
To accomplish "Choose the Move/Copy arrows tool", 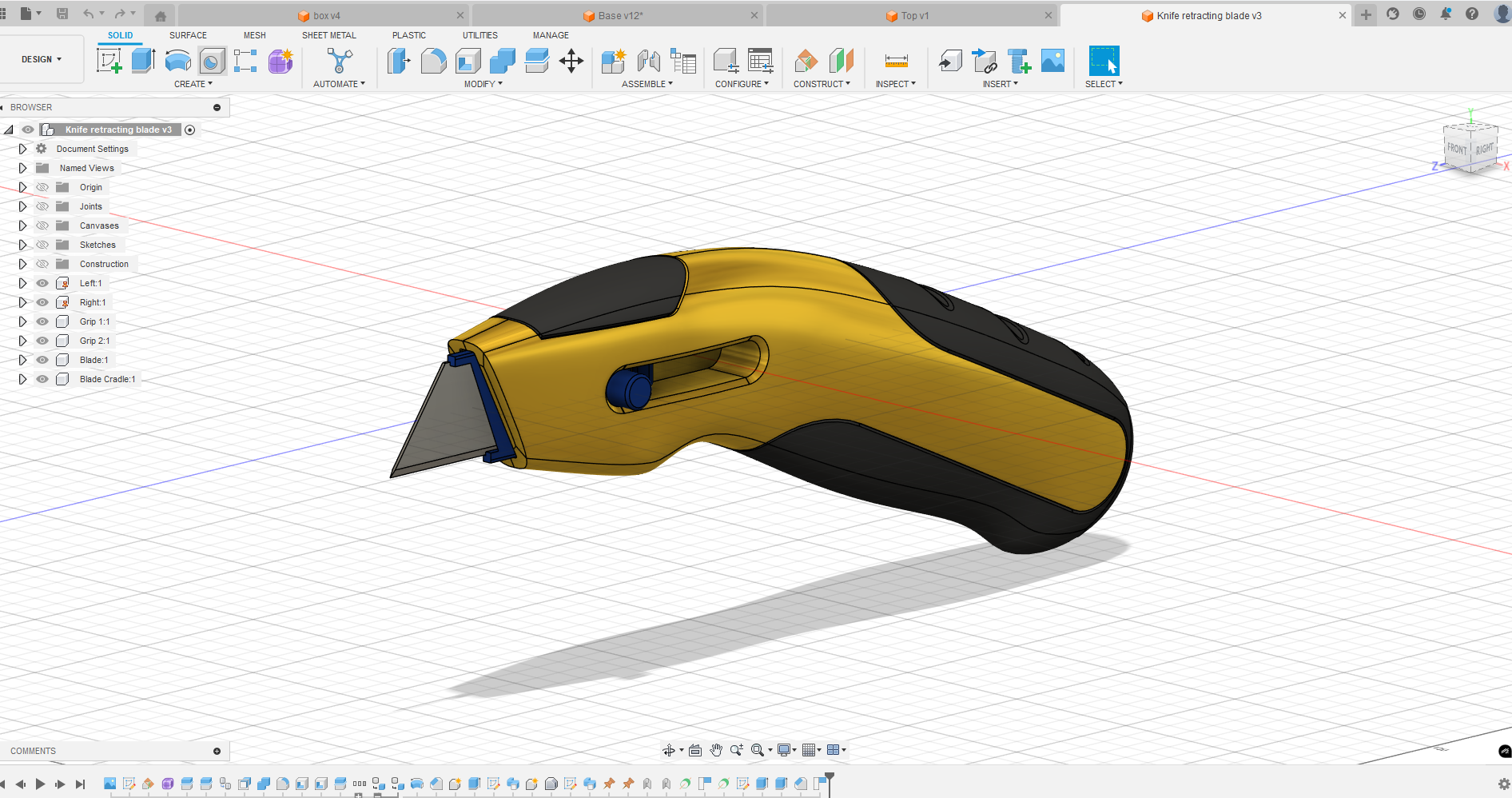I will tap(571, 61).
